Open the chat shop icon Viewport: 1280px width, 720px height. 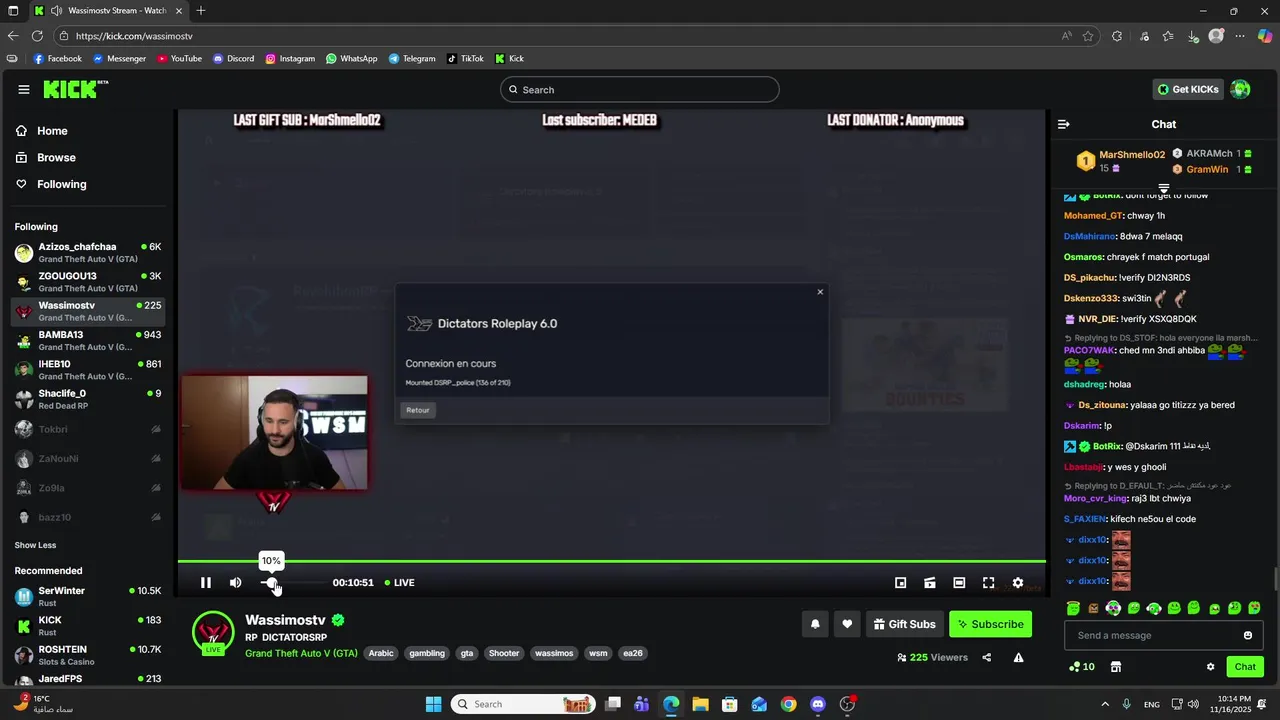1116,667
